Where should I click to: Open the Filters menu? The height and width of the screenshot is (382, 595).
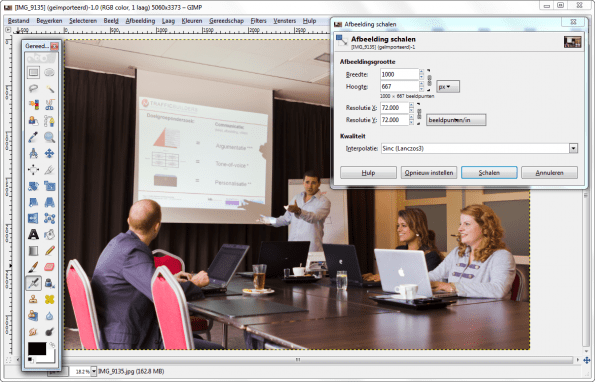(258, 20)
